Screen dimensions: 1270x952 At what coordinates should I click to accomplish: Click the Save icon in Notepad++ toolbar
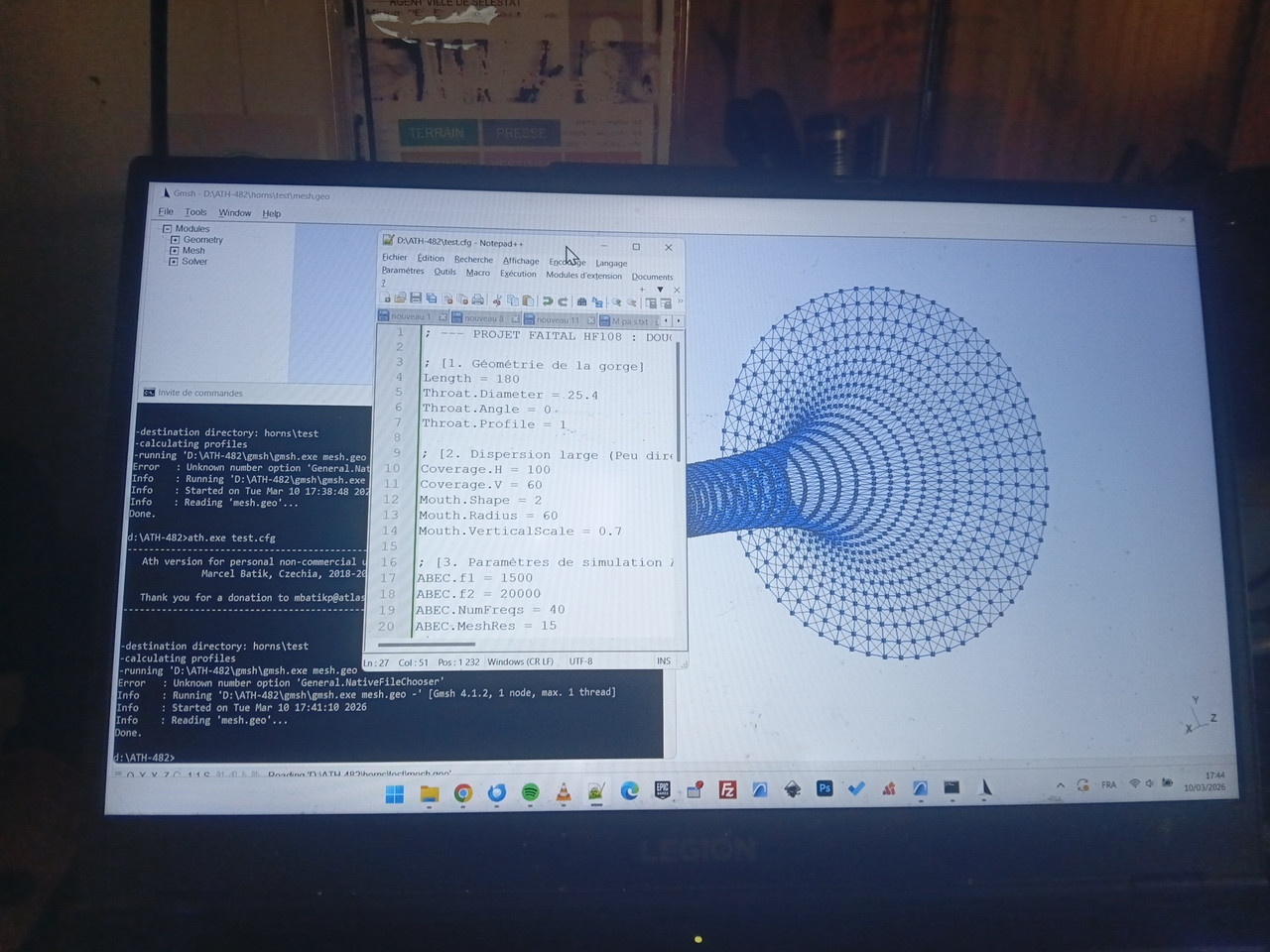click(416, 298)
